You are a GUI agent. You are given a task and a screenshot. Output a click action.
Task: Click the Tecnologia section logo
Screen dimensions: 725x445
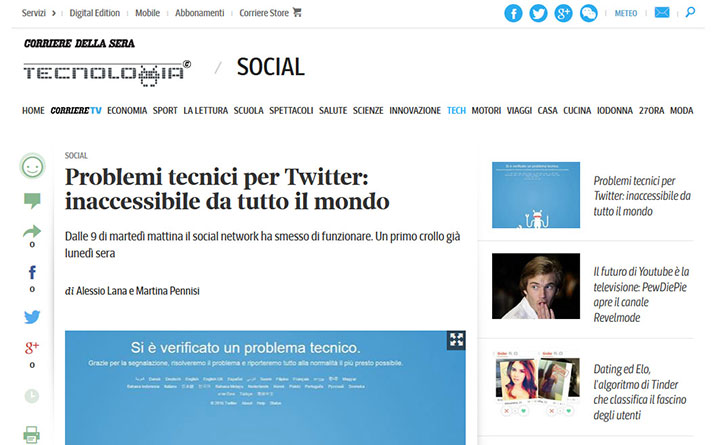107,73
